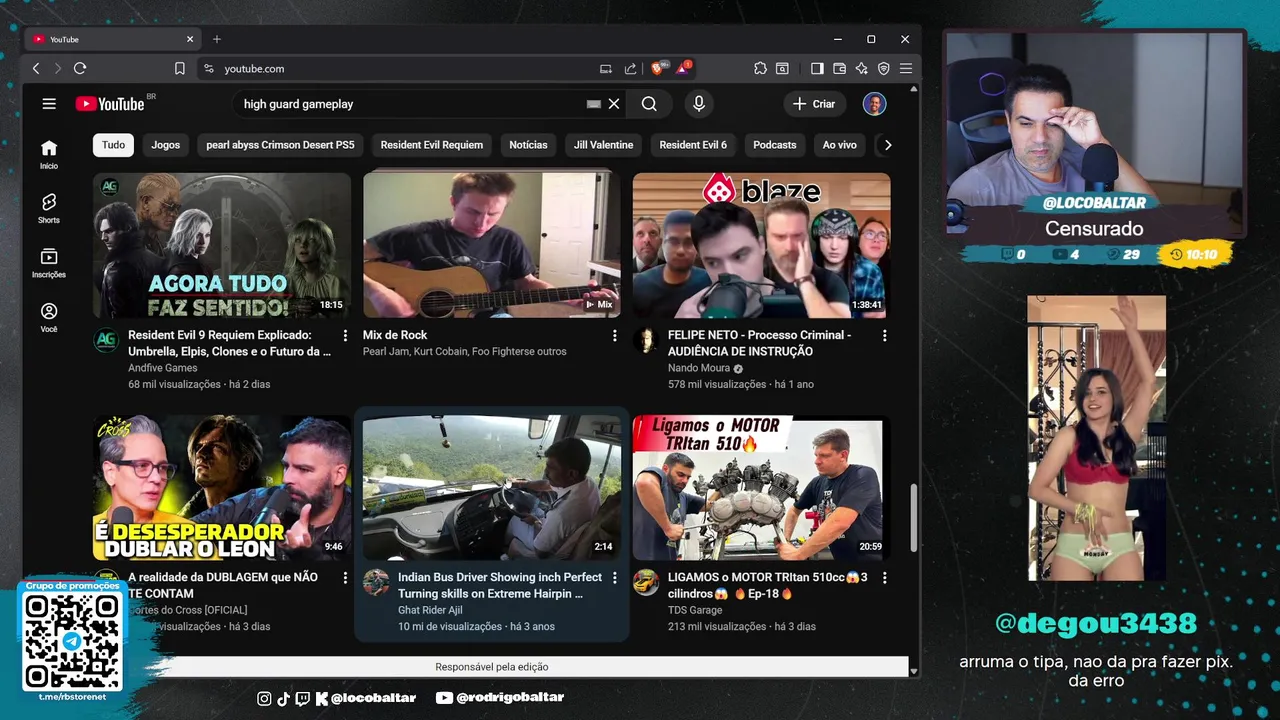
Task: Select the Notícias filter chip
Action: (x=528, y=145)
